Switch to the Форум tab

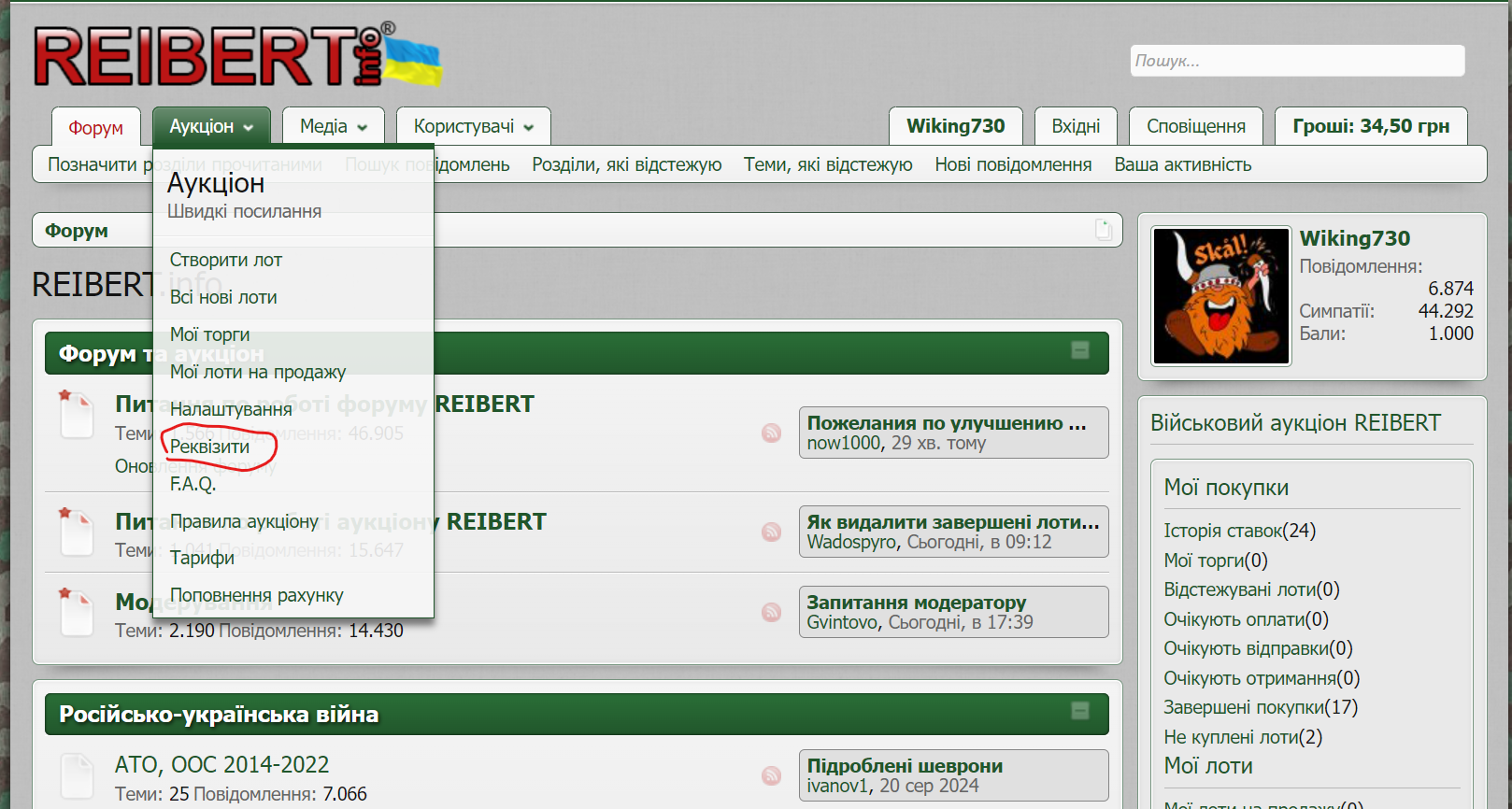[95, 127]
